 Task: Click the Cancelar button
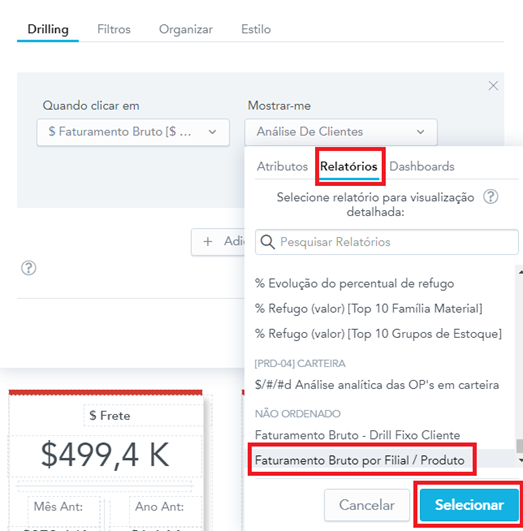(x=367, y=505)
